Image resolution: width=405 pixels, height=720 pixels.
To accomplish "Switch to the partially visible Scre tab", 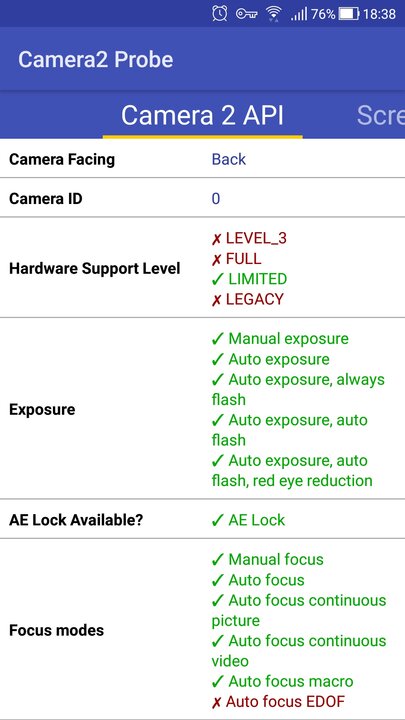I will pyautogui.click(x=380, y=115).
